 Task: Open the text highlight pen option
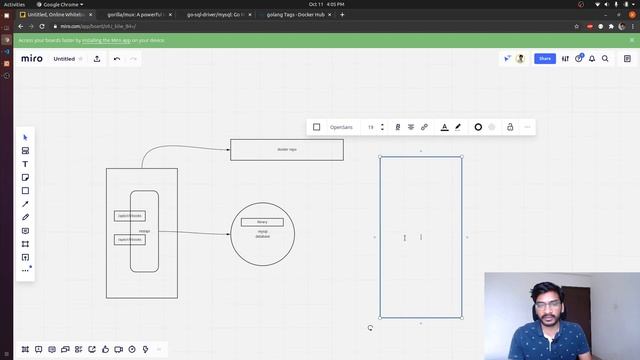[x=458, y=127]
